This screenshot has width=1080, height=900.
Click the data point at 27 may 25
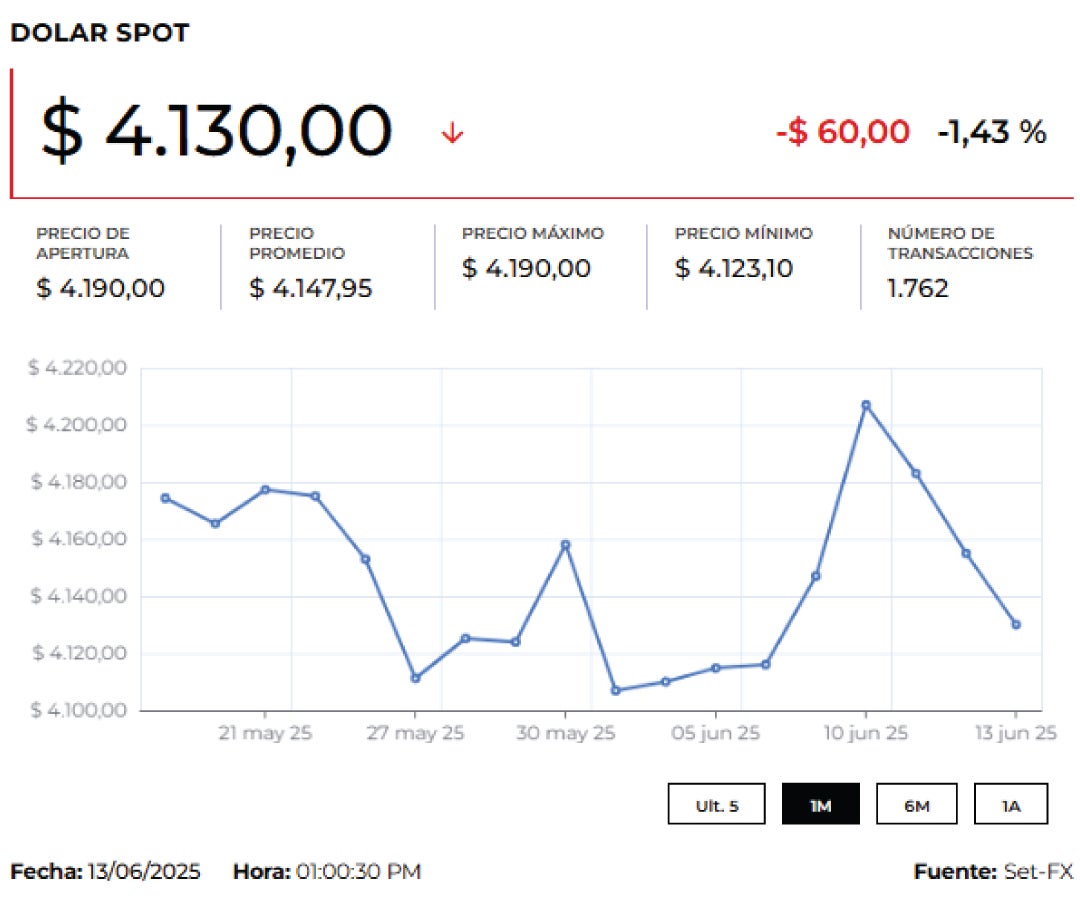click(x=415, y=678)
